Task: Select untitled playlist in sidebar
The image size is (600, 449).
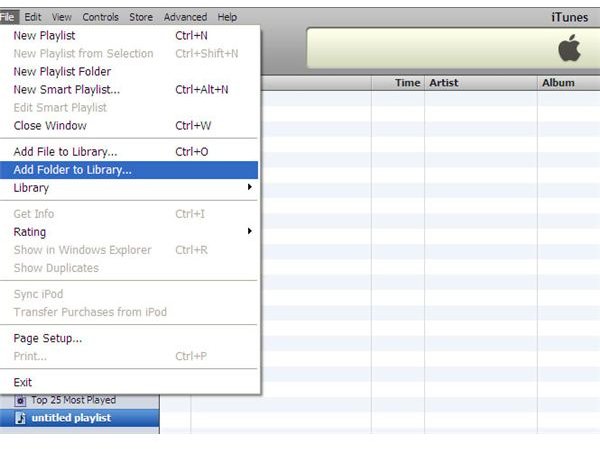Action: [80, 418]
